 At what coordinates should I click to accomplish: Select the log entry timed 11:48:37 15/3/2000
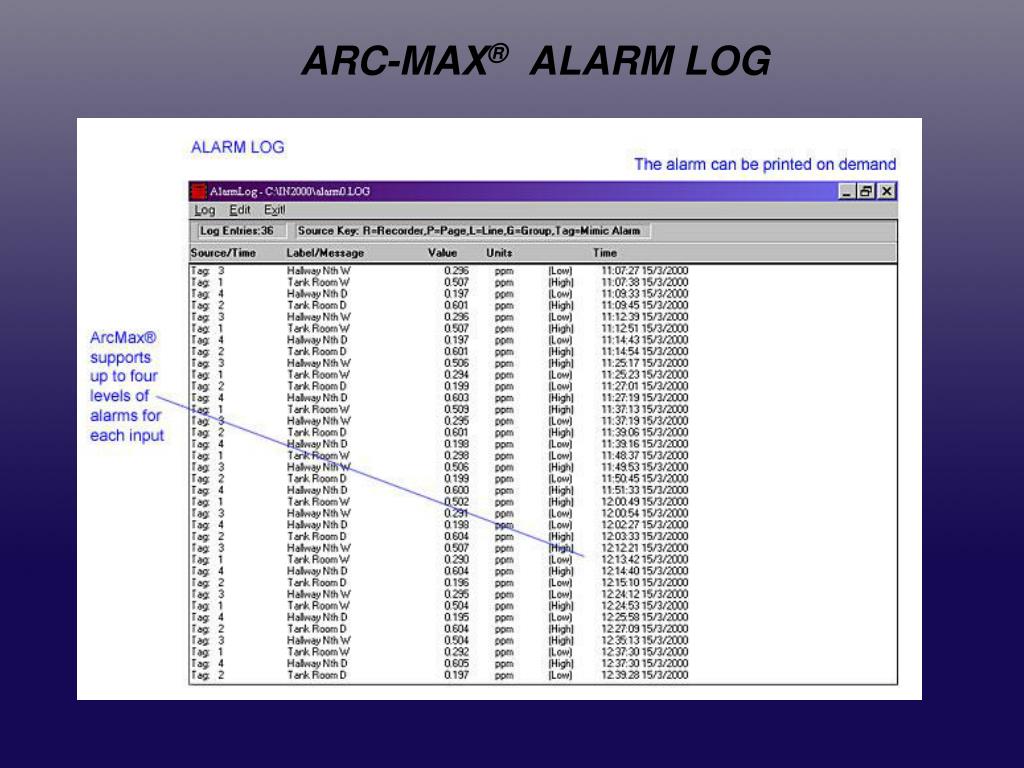[439, 455]
